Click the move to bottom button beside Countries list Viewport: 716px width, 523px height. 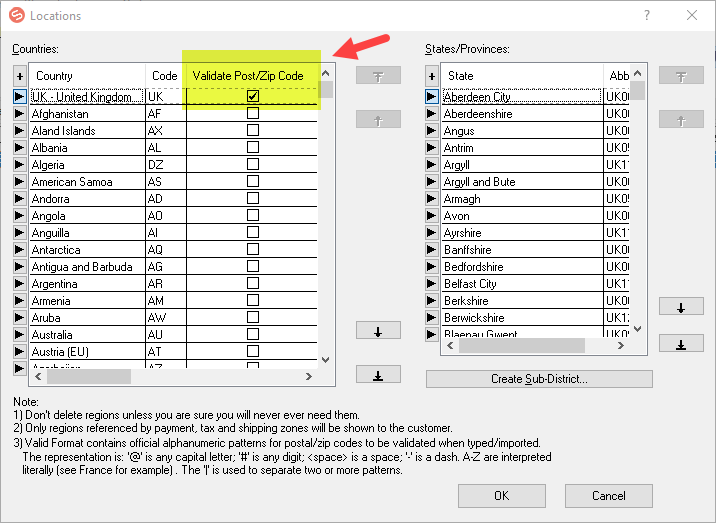click(x=378, y=375)
